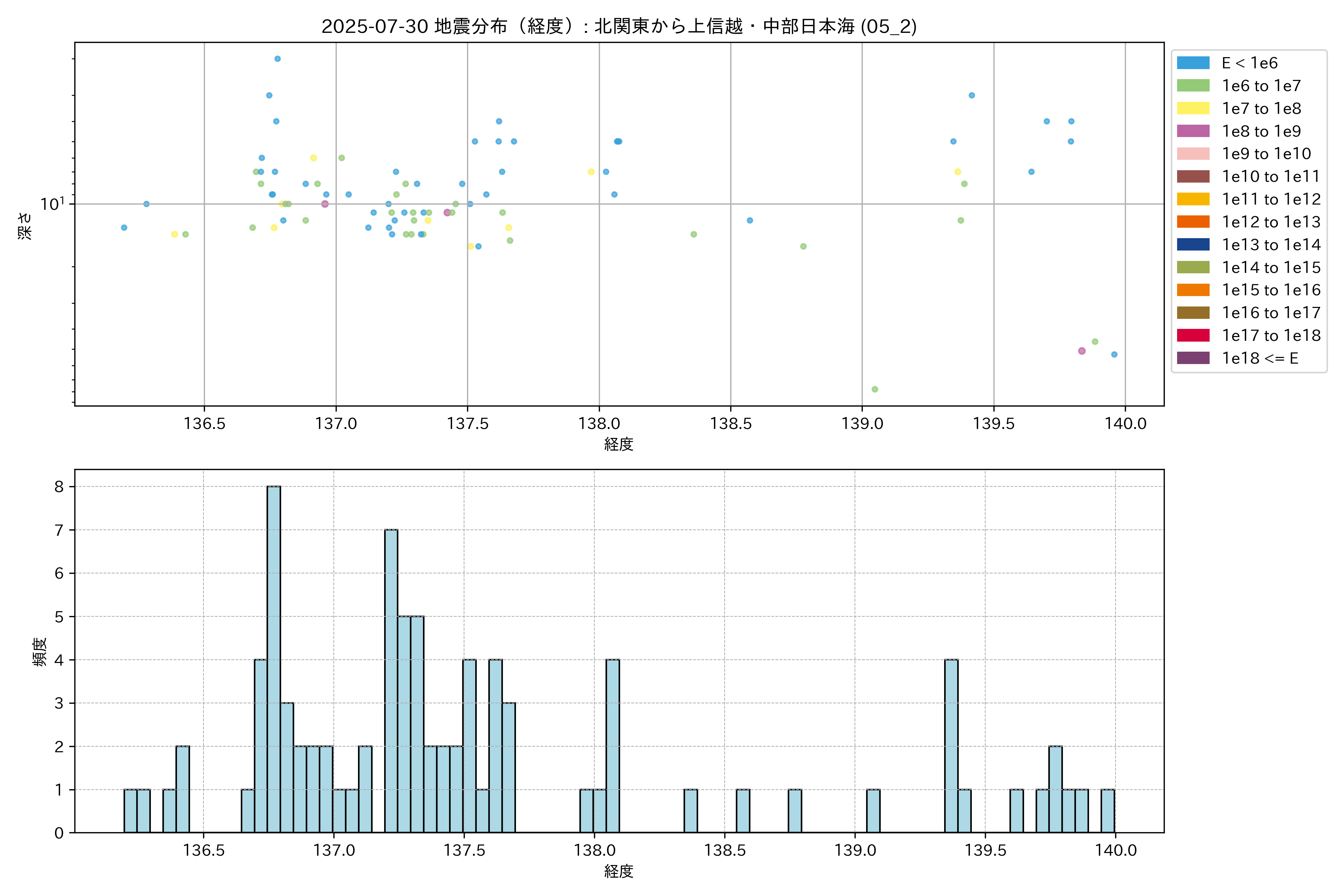Click the green '1e6 to 1e7' legend swatch
The width and height of the screenshot is (1344, 896).
coord(1192,86)
